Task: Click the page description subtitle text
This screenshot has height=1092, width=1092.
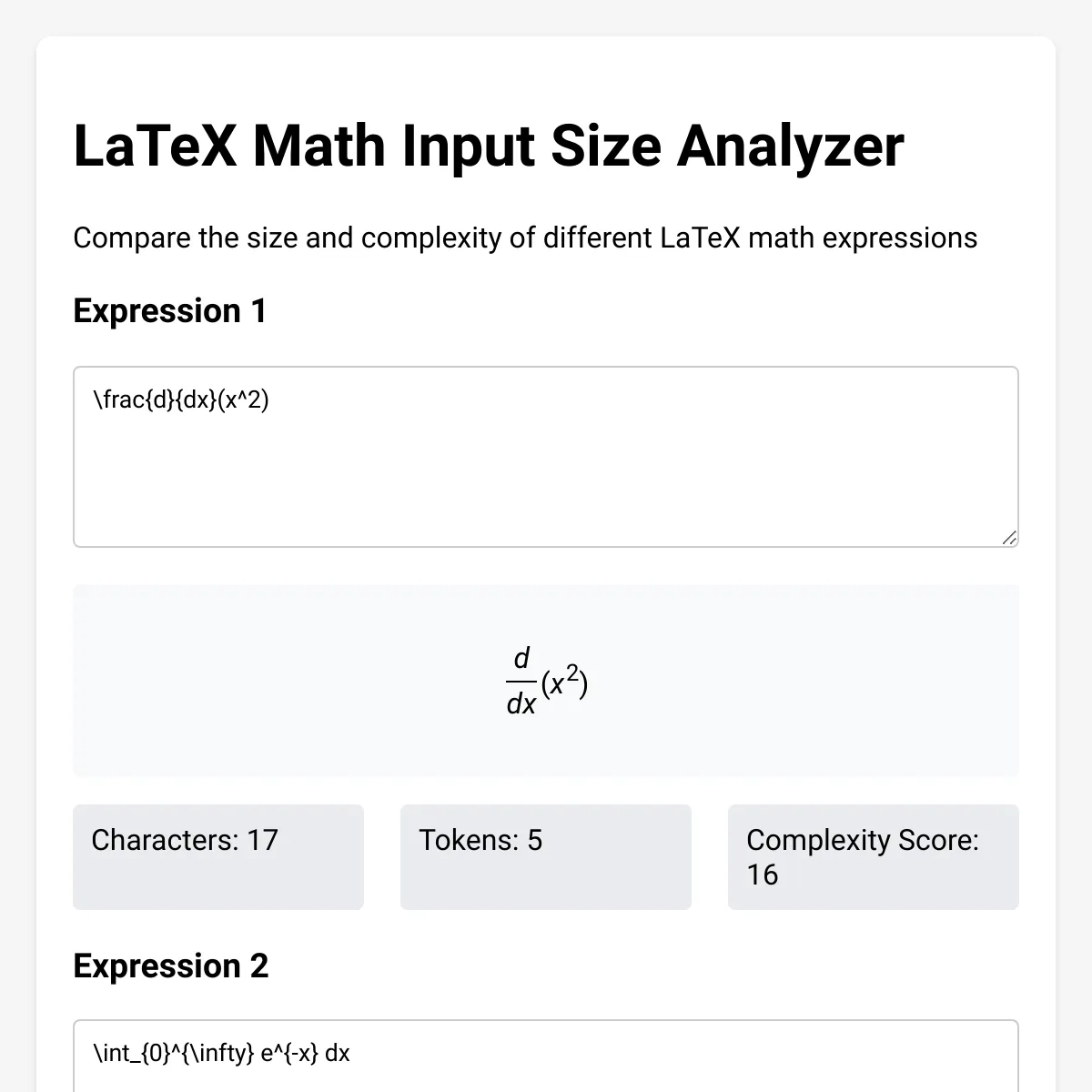Action: pos(525,238)
